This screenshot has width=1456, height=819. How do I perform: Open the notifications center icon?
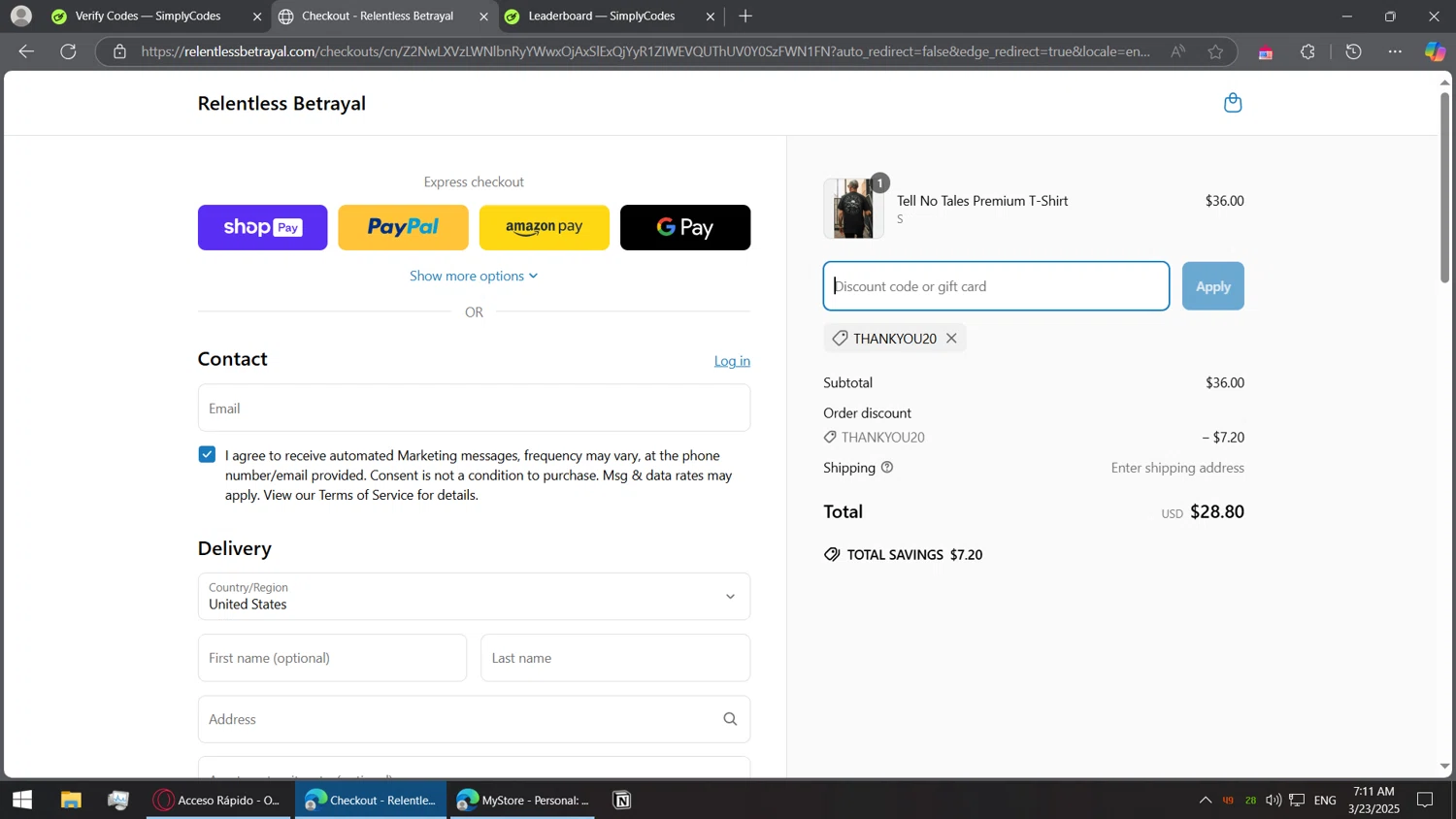tap(1425, 800)
